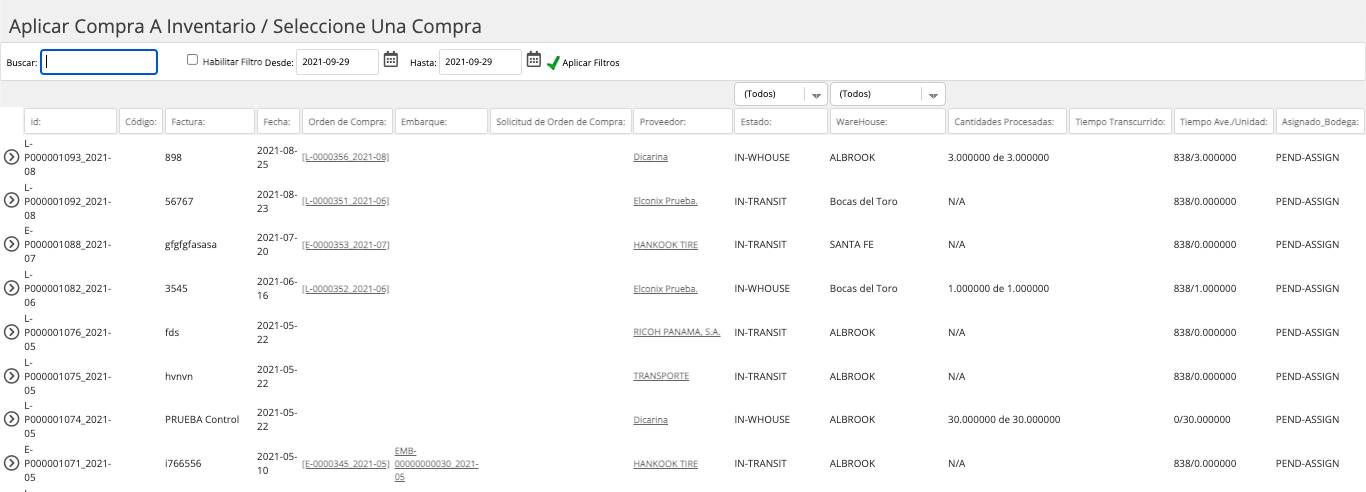The width and height of the screenshot is (1366, 492).
Task: Open the Desde date calendar picker icon
Action: pyautogui.click(x=391, y=60)
